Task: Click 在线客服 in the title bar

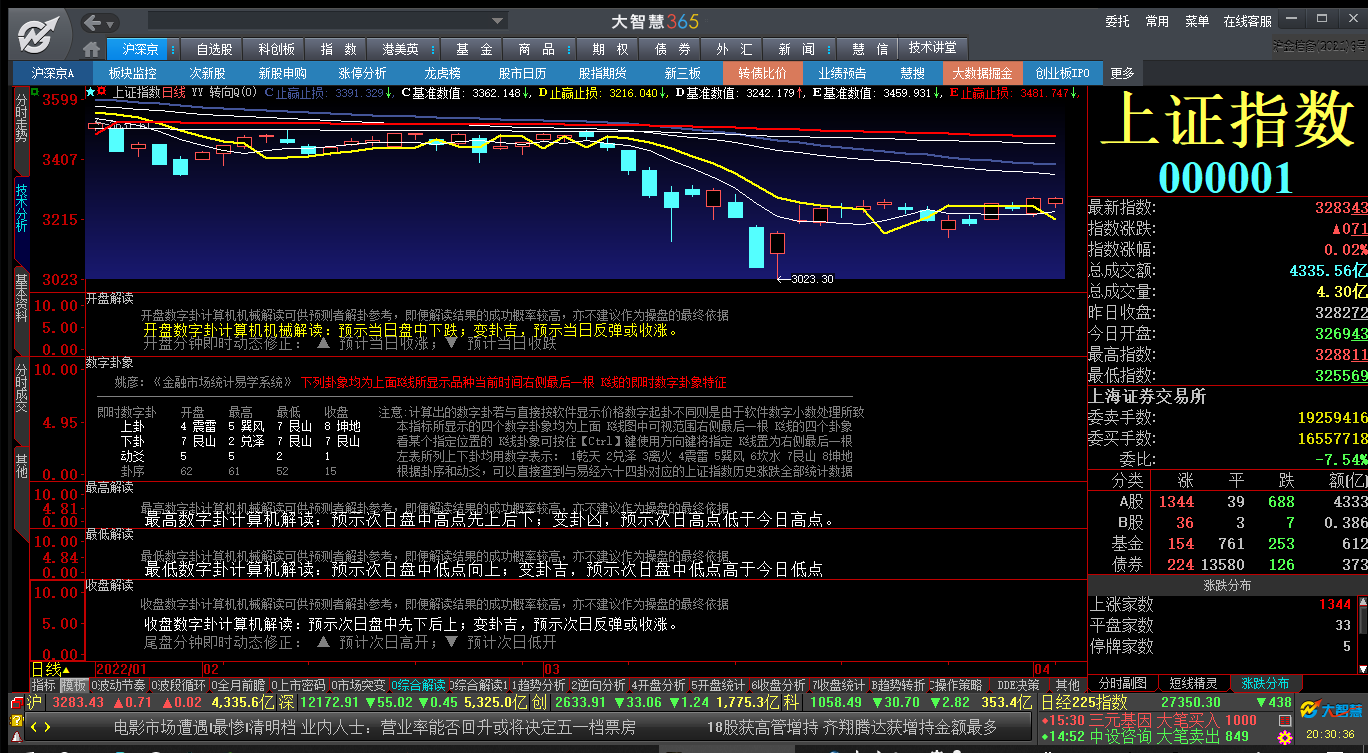Action: 1248,21
